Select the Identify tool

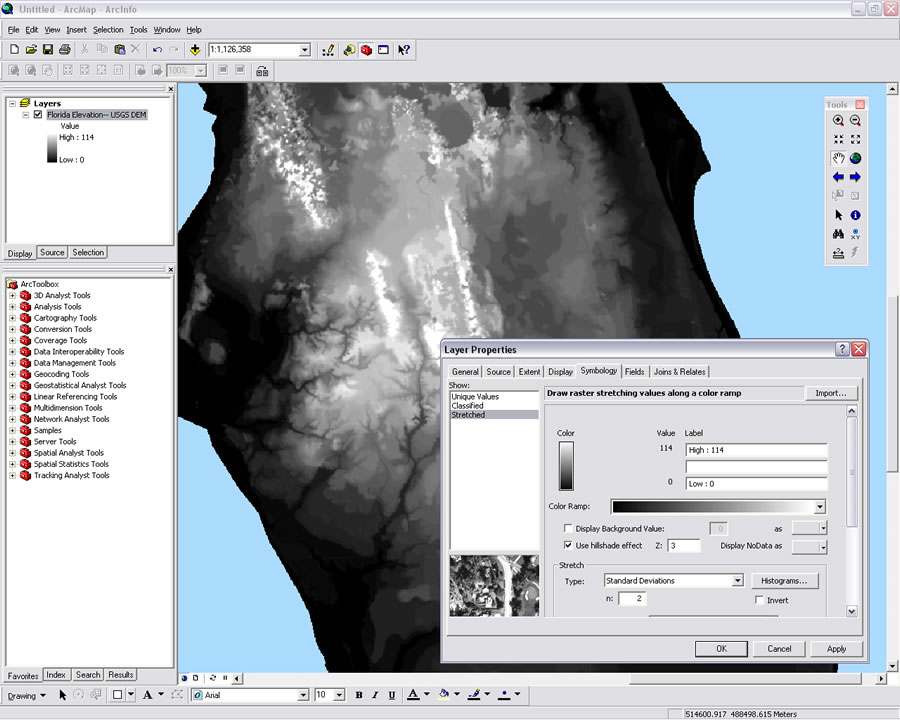click(856, 215)
